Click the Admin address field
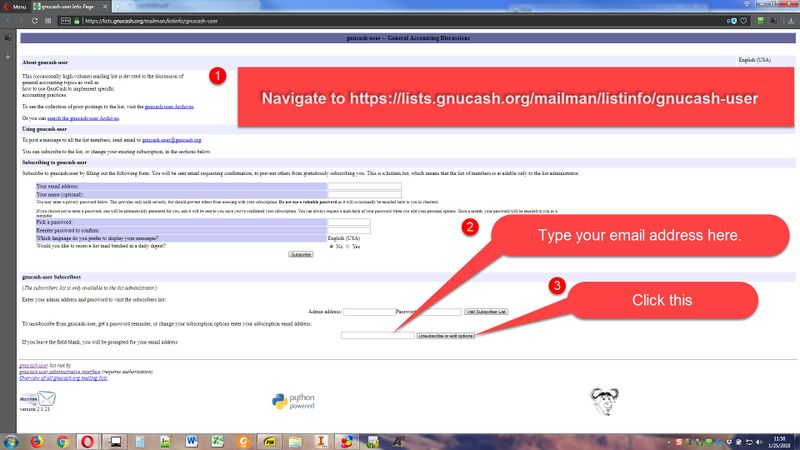The height and width of the screenshot is (450, 800). (x=369, y=312)
